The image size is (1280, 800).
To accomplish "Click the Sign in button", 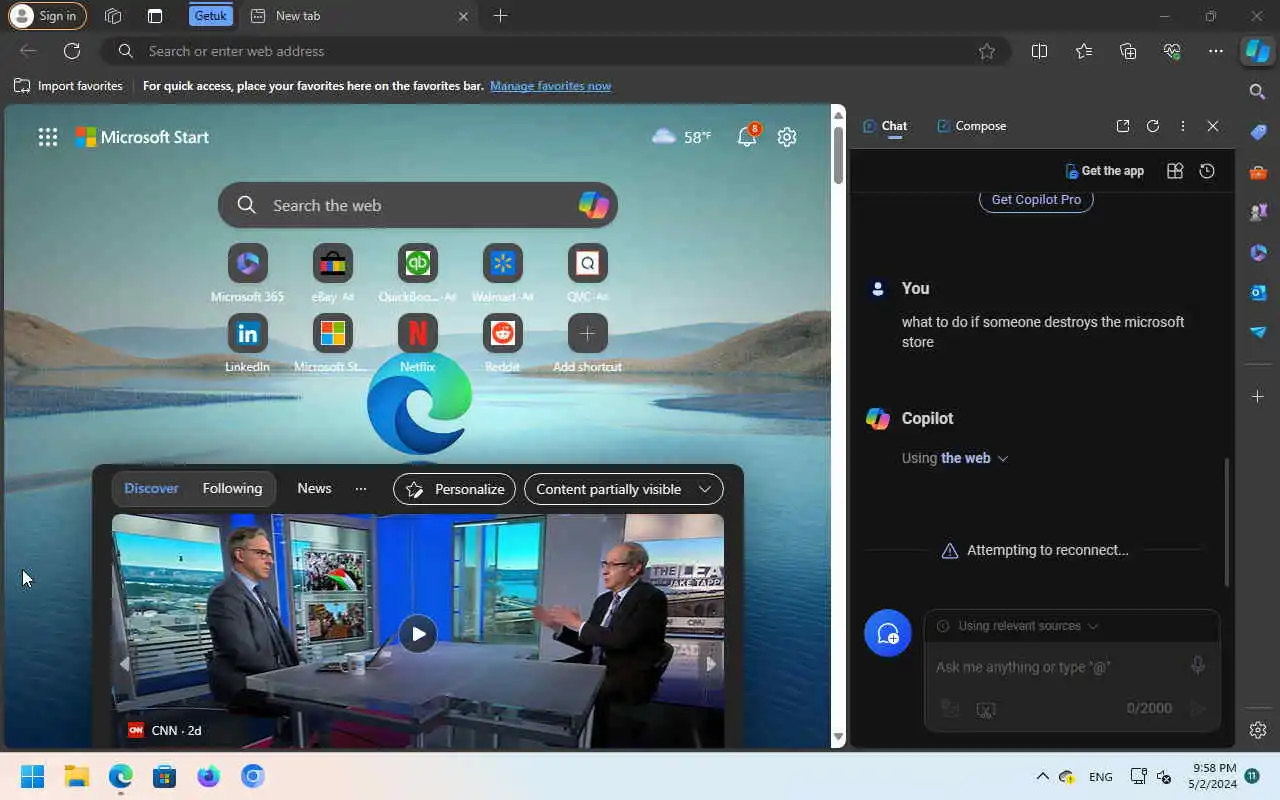I will point(47,16).
